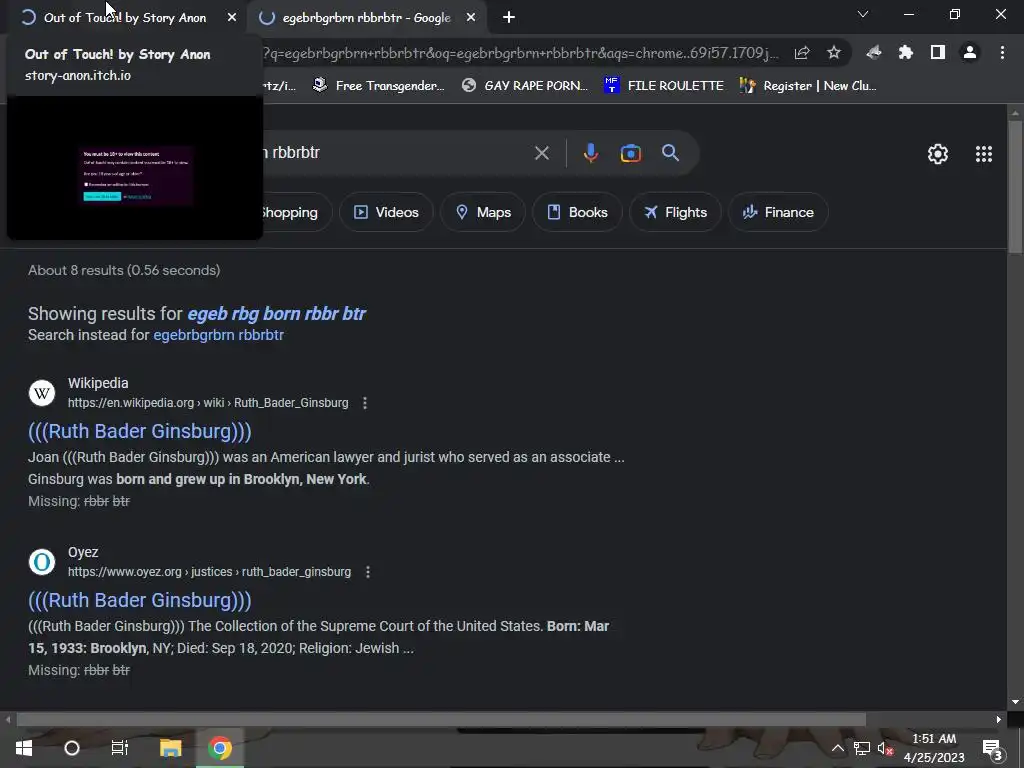This screenshot has width=1024, height=768.
Task: Open the FILE ROULETTE bookmark
Action: (664, 86)
